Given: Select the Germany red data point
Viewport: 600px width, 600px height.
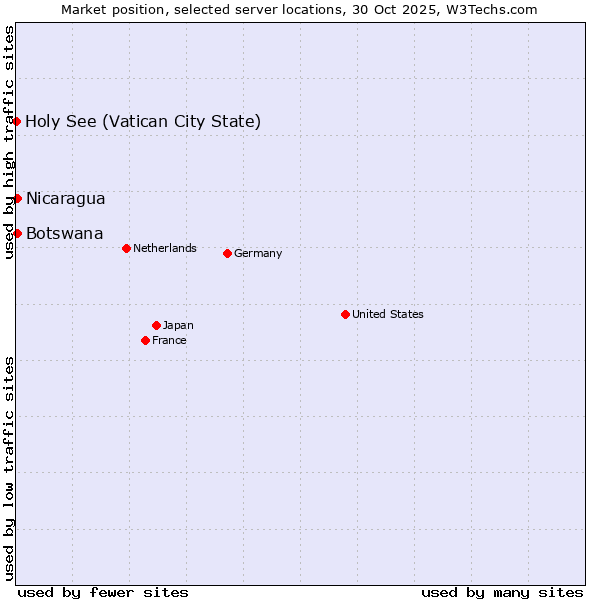Looking at the screenshot, I should [x=227, y=253].
